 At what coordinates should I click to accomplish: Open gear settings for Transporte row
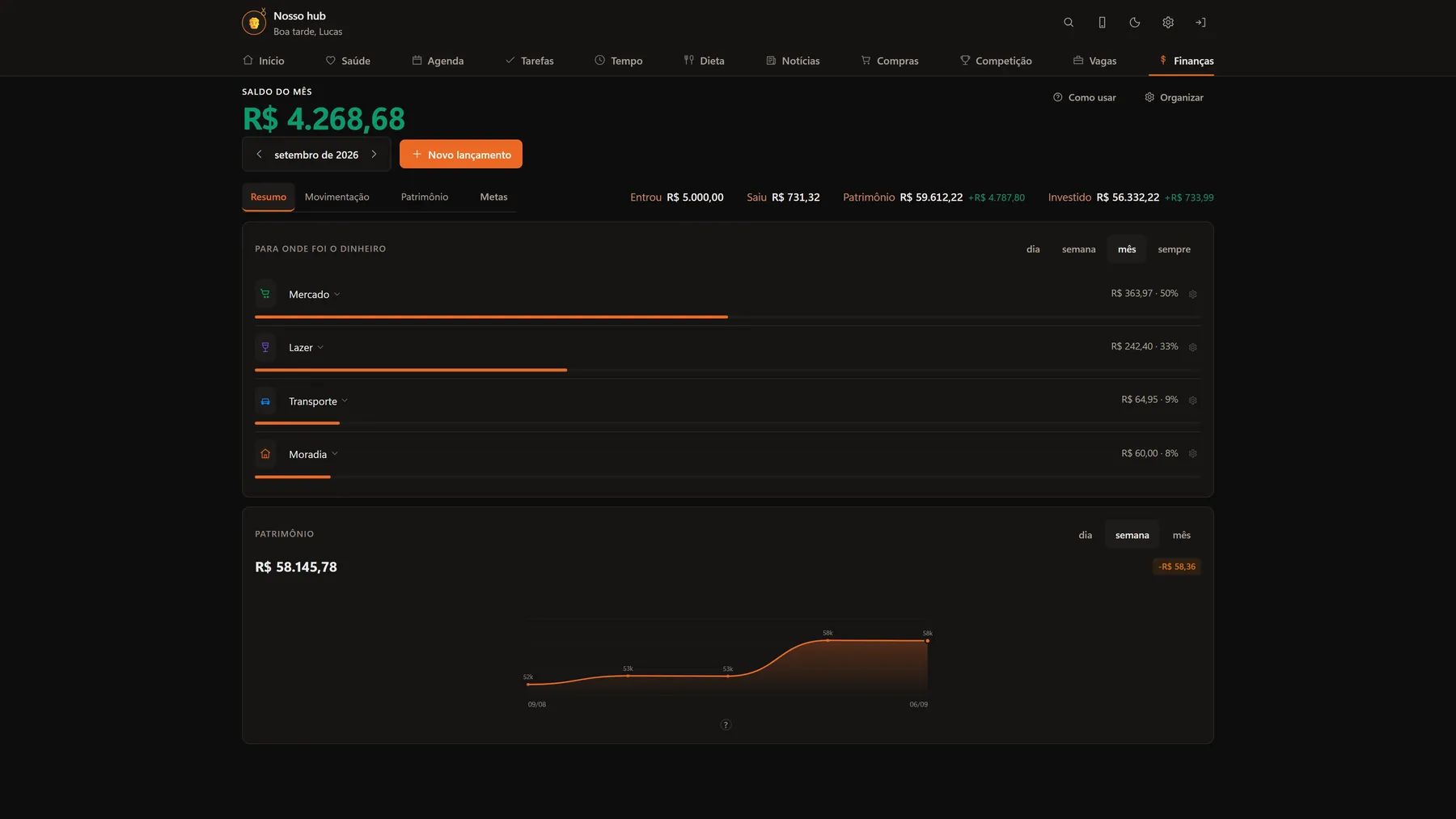(x=1192, y=401)
